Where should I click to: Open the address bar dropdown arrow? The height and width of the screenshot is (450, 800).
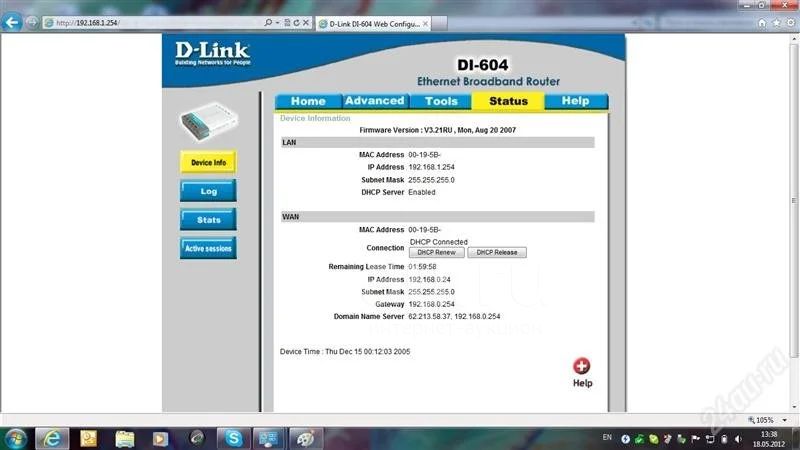(x=277, y=22)
